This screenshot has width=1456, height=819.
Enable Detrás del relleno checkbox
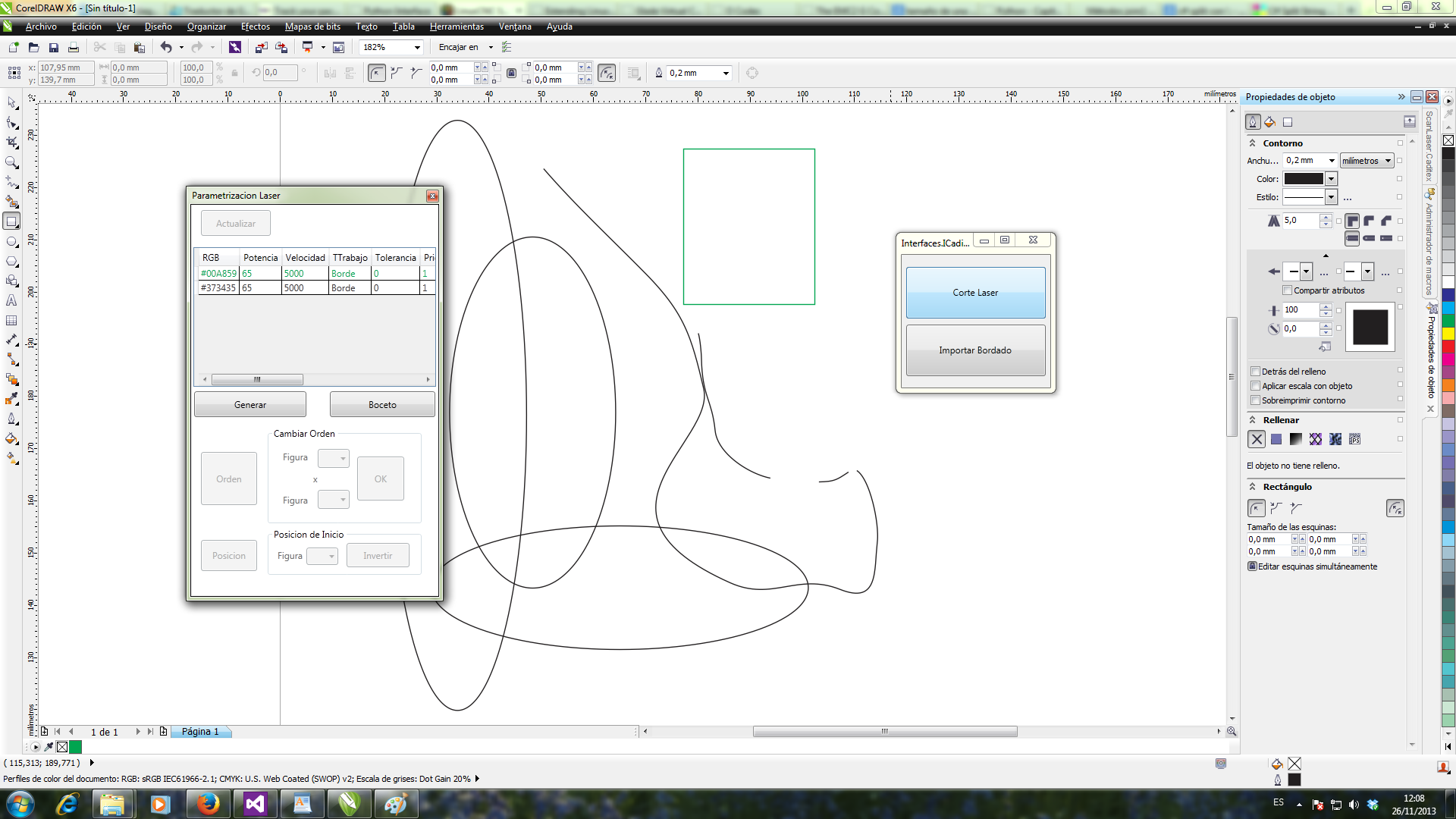coord(1255,372)
